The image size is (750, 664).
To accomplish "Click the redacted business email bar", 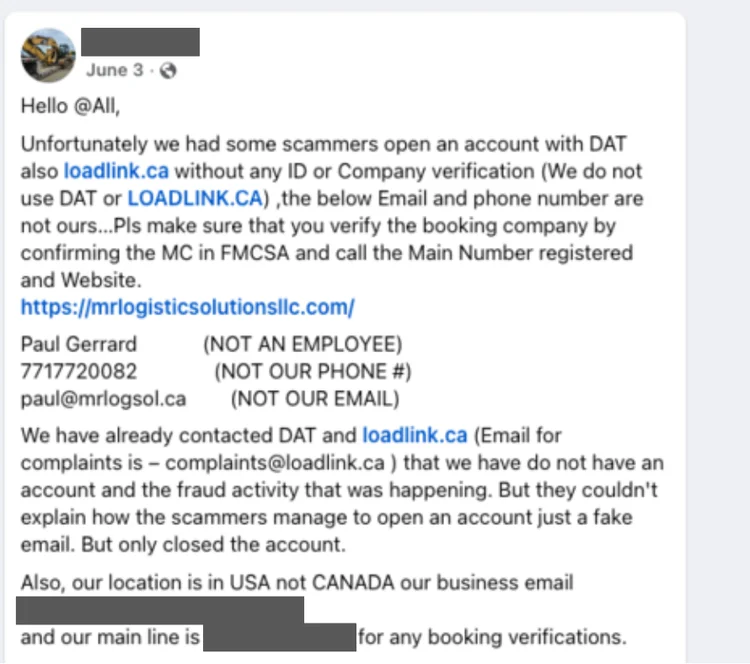I will pos(160,609).
